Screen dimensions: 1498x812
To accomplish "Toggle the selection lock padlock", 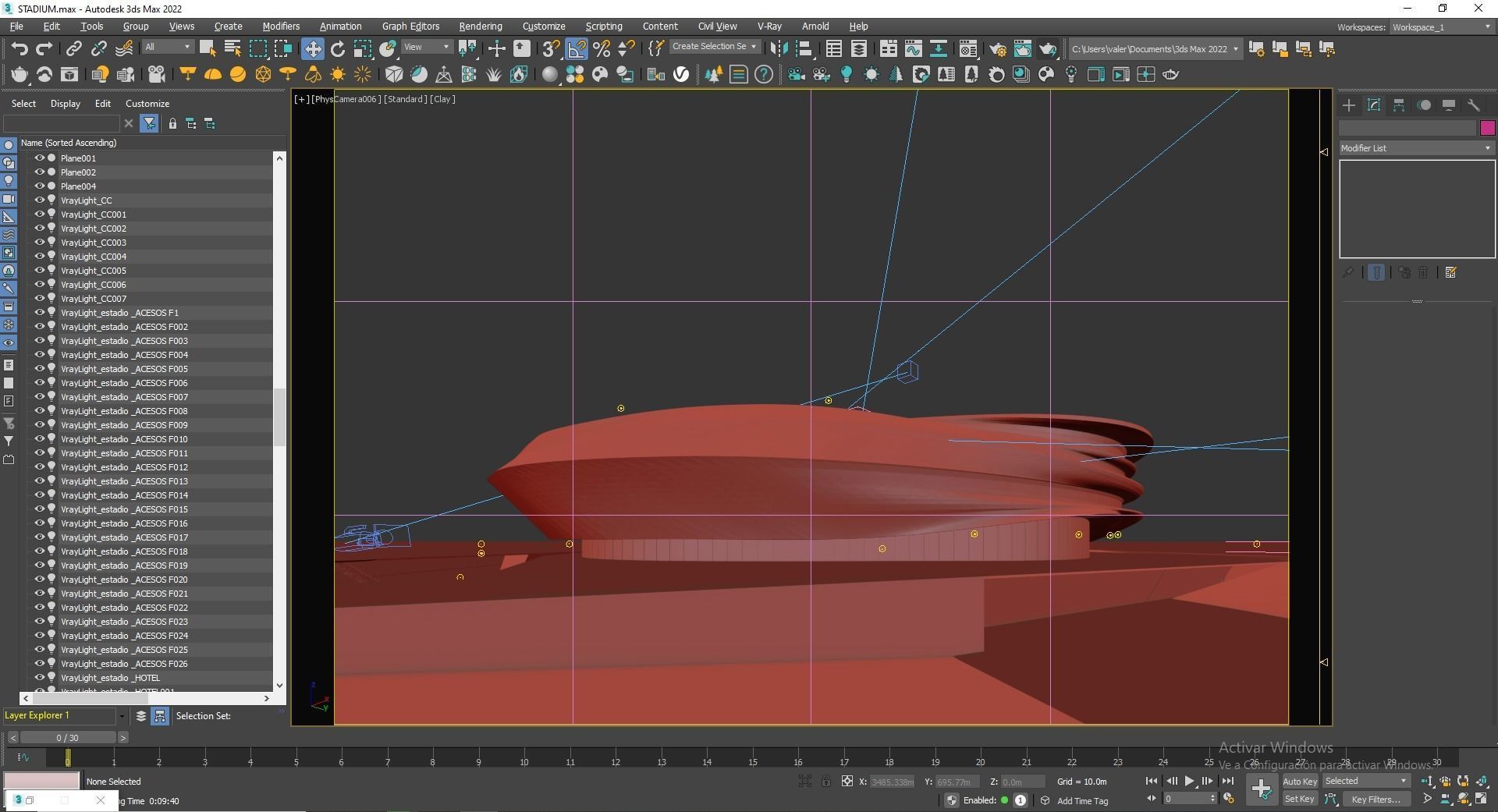I will (826, 781).
